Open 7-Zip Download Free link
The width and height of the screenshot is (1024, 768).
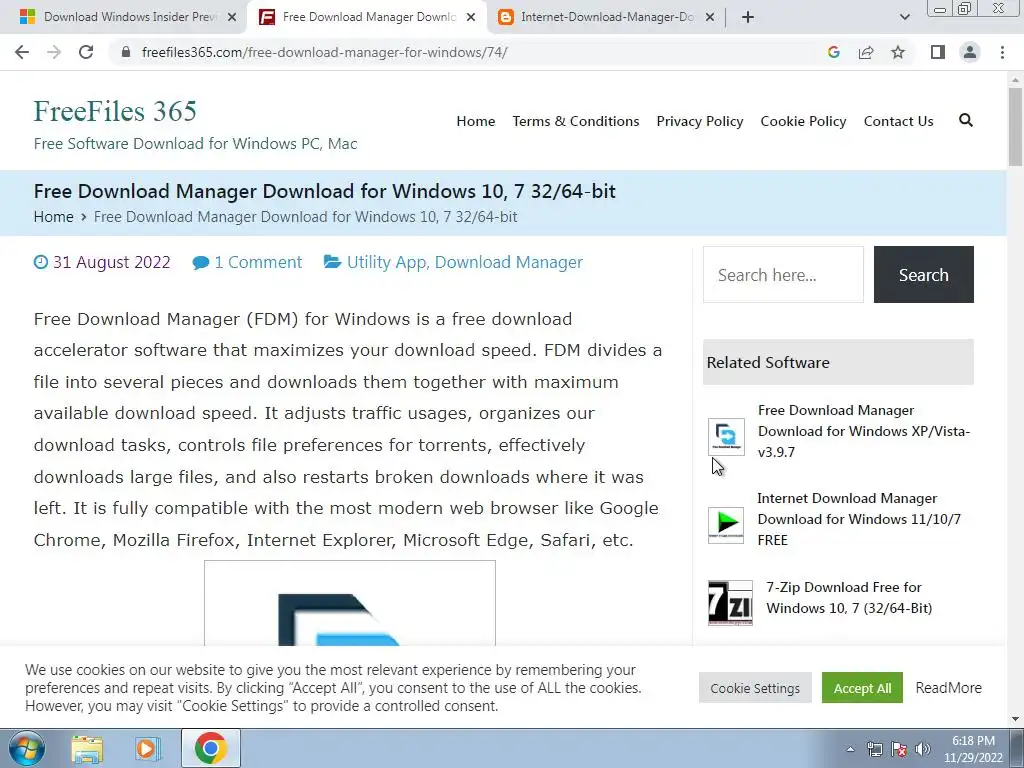[x=849, y=598]
